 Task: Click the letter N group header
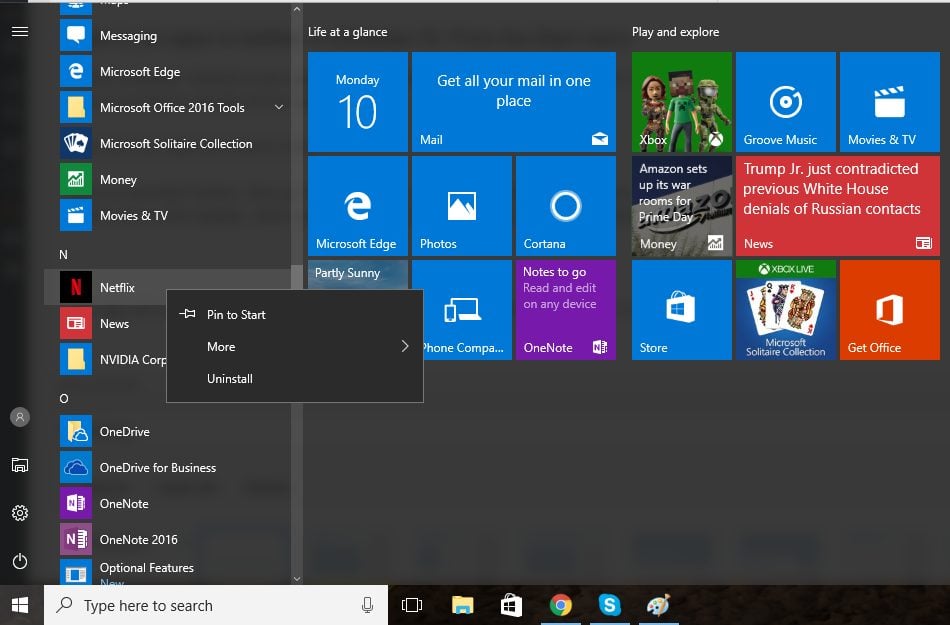tap(64, 254)
